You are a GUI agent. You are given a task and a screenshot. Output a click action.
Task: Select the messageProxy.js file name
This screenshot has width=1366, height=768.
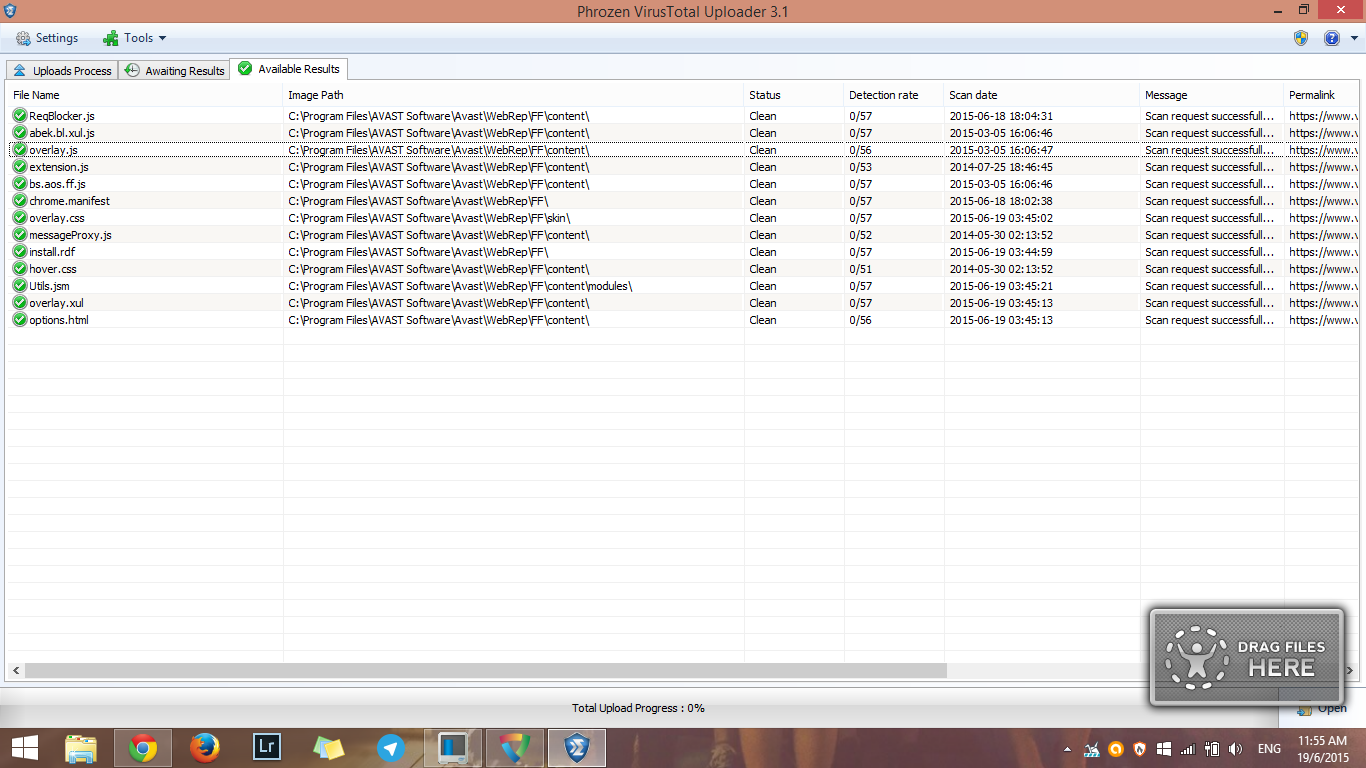pyautogui.click(x=71, y=235)
